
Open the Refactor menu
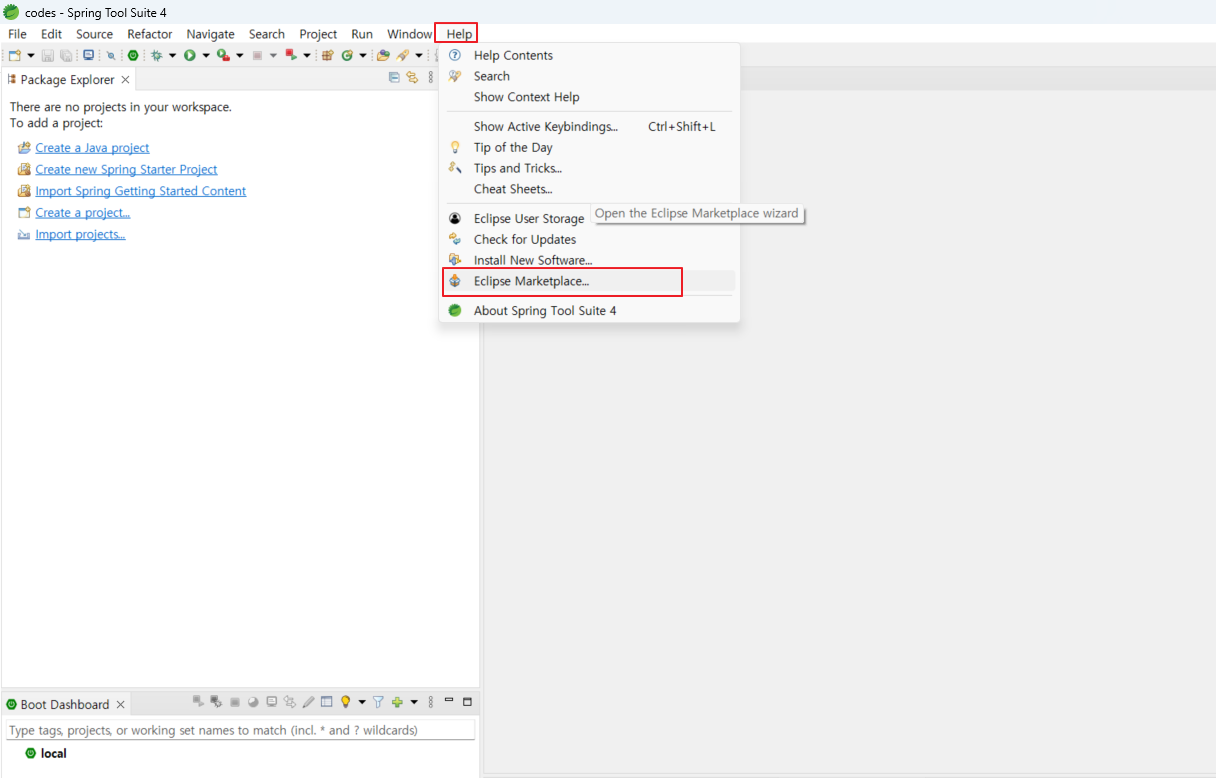149,34
